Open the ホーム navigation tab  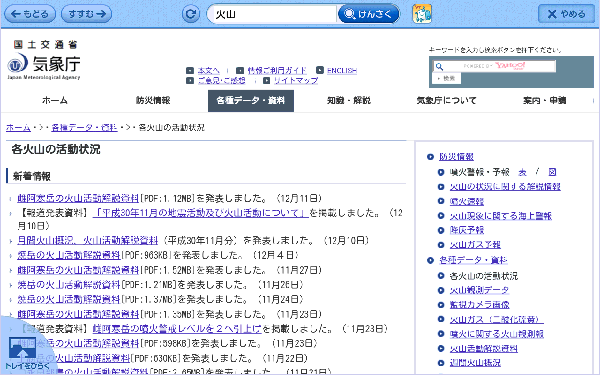(x=55, y=101)
